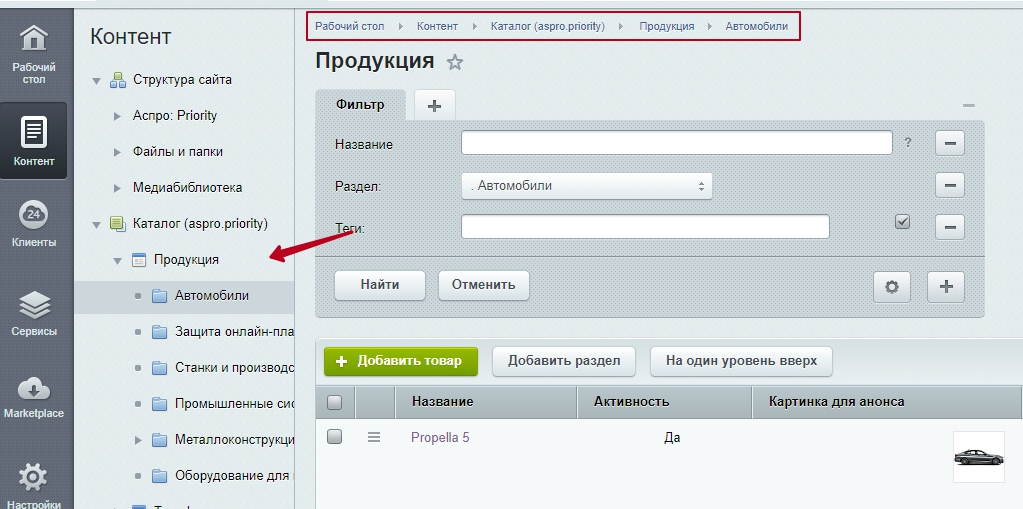The image size is (1023, 509).
Task: Open the Клиенты section
Action: [33, 224]
